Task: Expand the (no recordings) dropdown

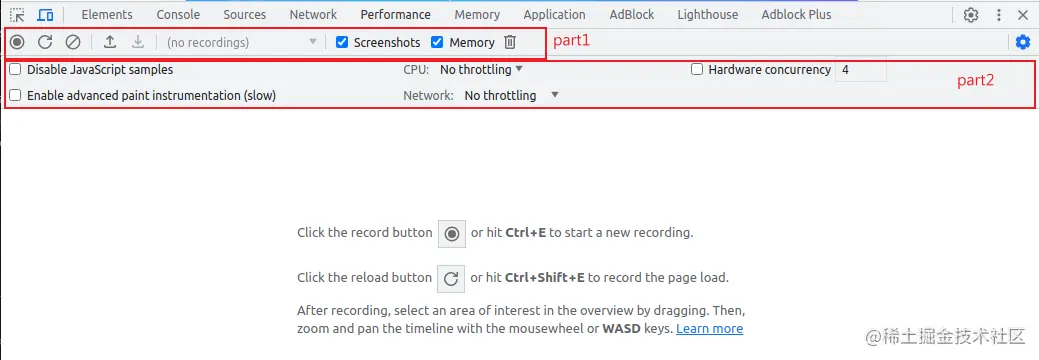Action: [242, 42]
